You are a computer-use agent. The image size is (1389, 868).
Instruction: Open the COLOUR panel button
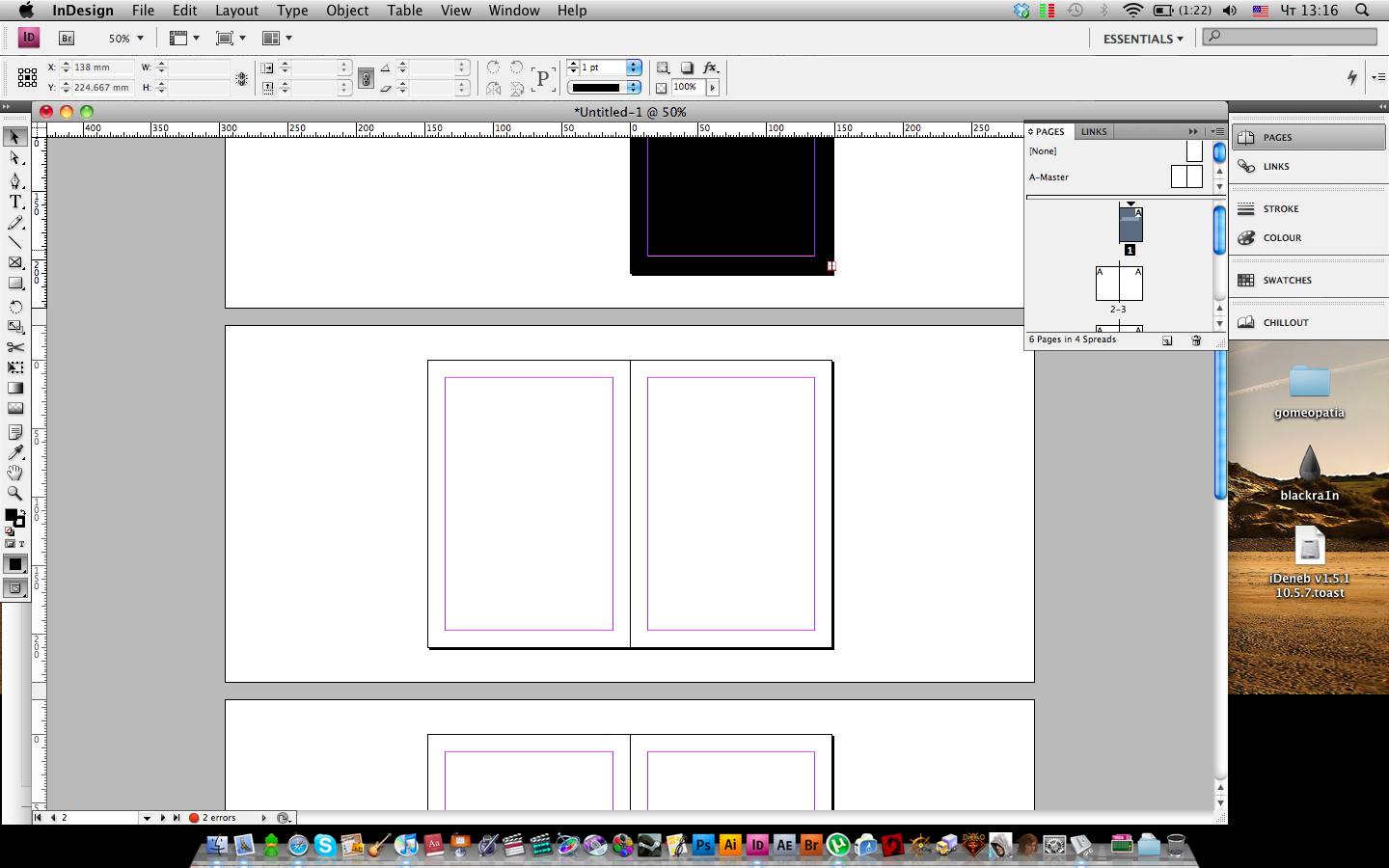tap(1309, 237)
